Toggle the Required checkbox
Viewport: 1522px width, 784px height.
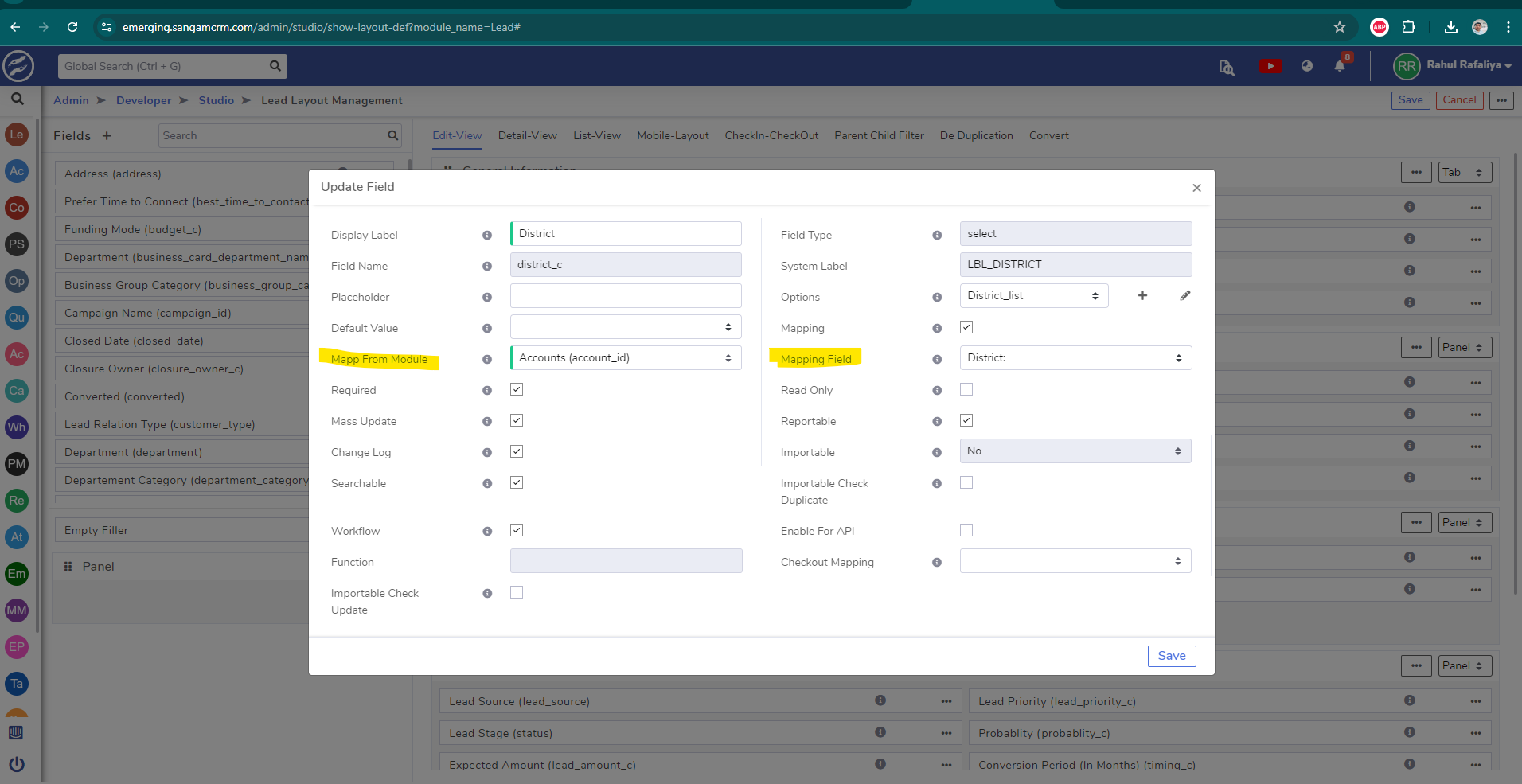tap(517, 389)
